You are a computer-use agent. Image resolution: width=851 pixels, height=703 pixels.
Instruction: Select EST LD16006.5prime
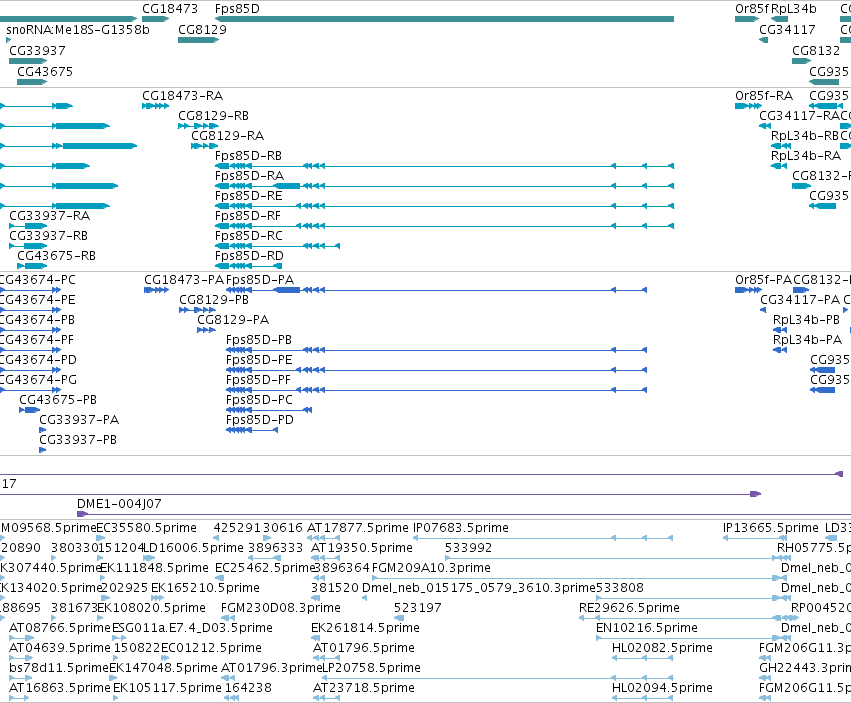[193, 548]
